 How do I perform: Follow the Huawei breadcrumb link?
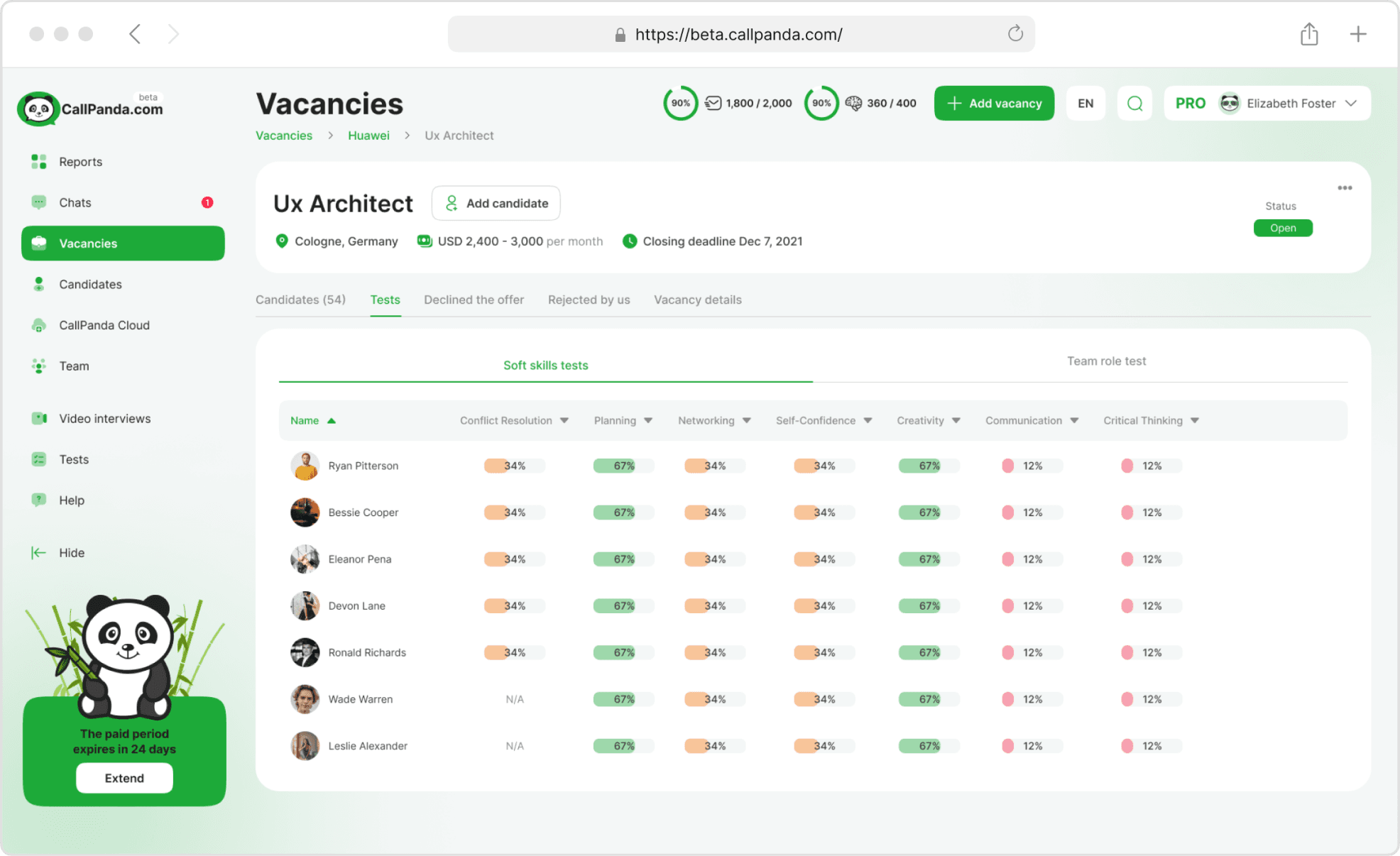368,136
